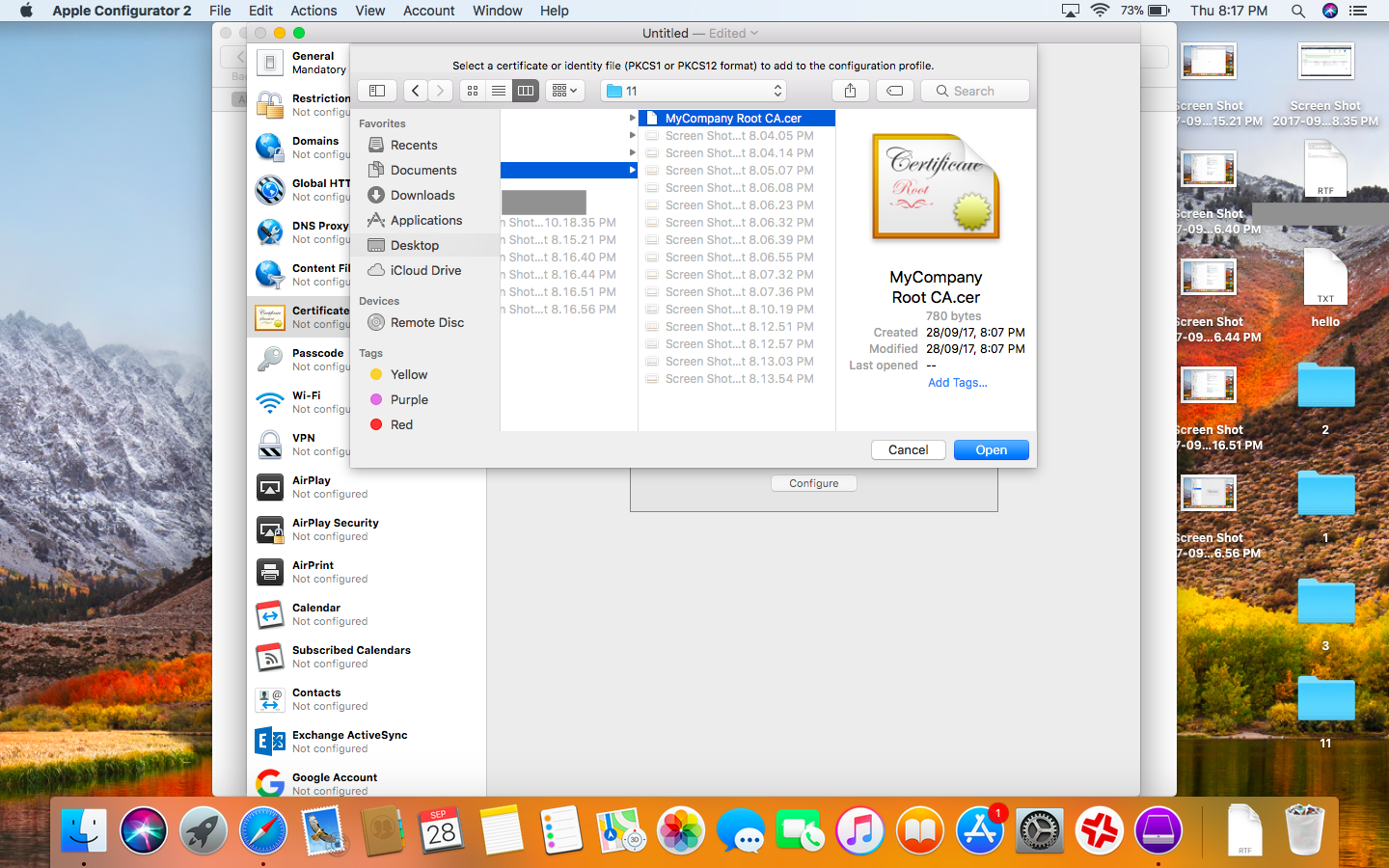Open the Actions menu

313,11
